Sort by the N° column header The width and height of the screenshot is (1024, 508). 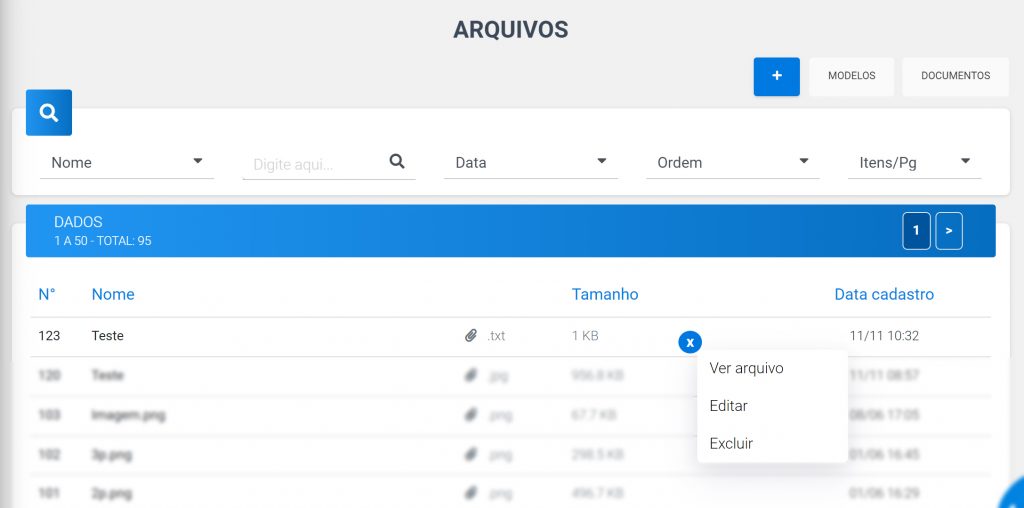[x=46, y=294]
